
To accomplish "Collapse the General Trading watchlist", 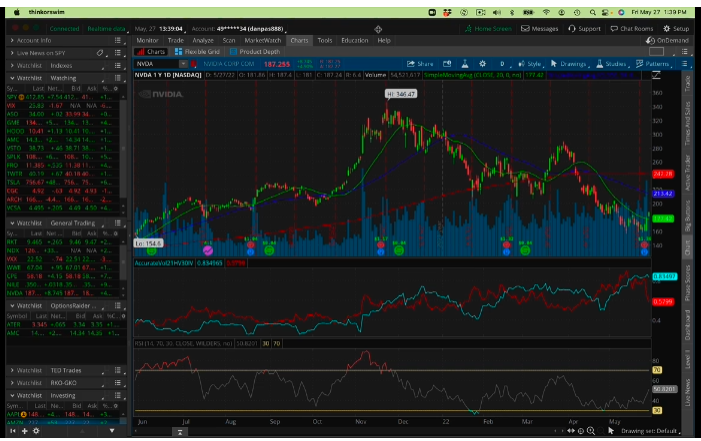I will [x=12, y=223].
